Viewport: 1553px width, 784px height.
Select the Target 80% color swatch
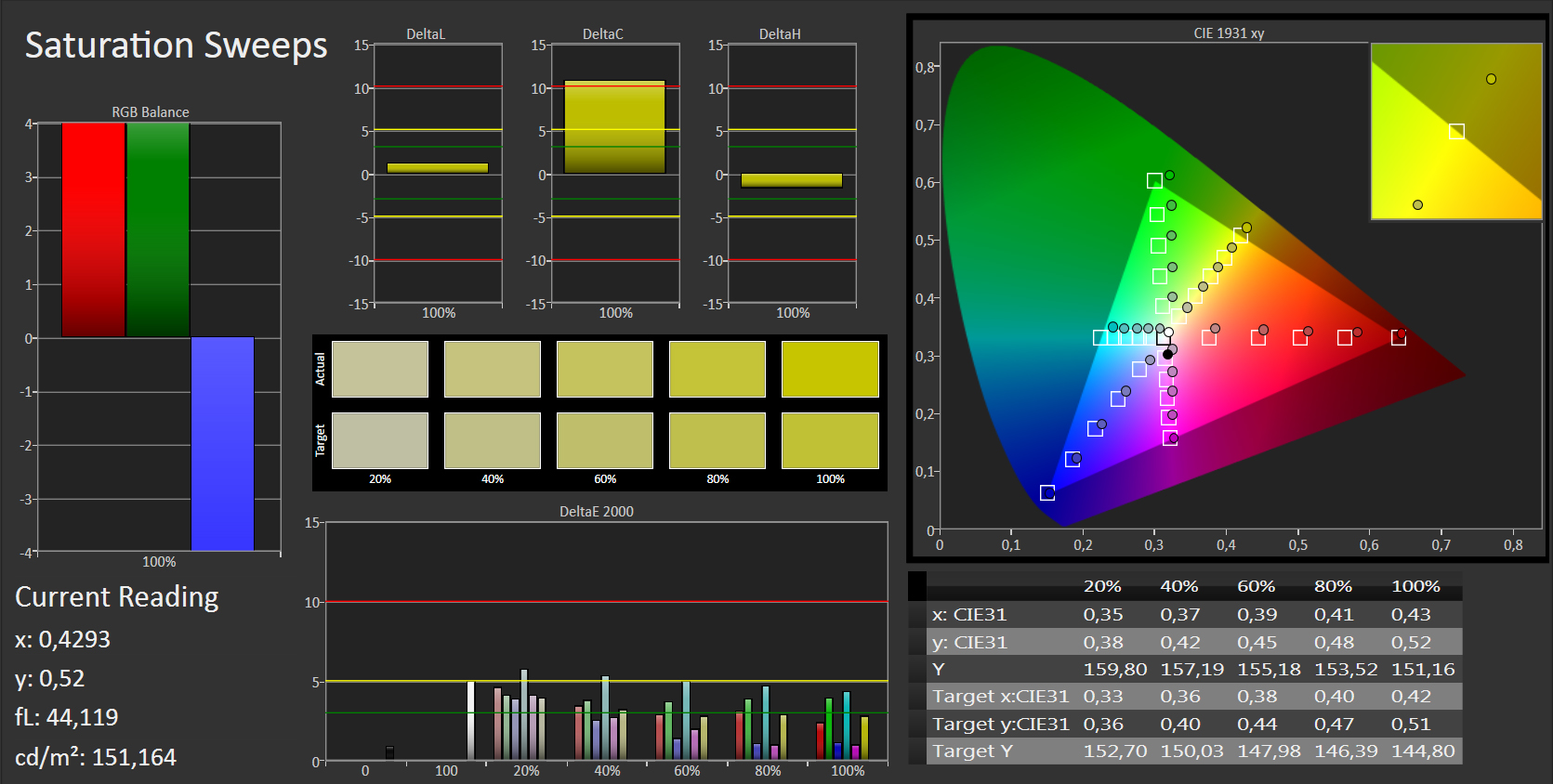[x=717, y=440]
